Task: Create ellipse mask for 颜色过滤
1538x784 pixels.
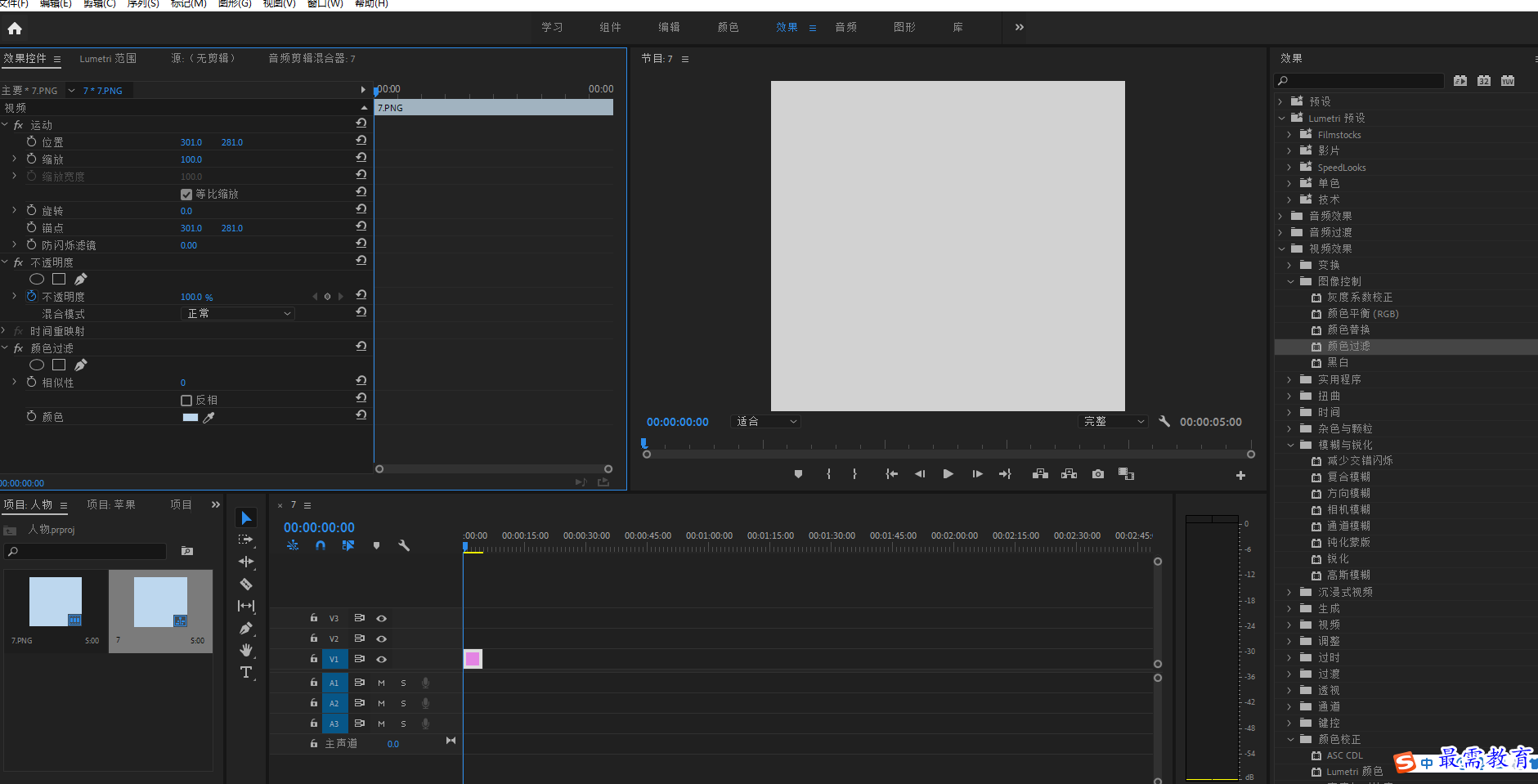Action: 37,365
